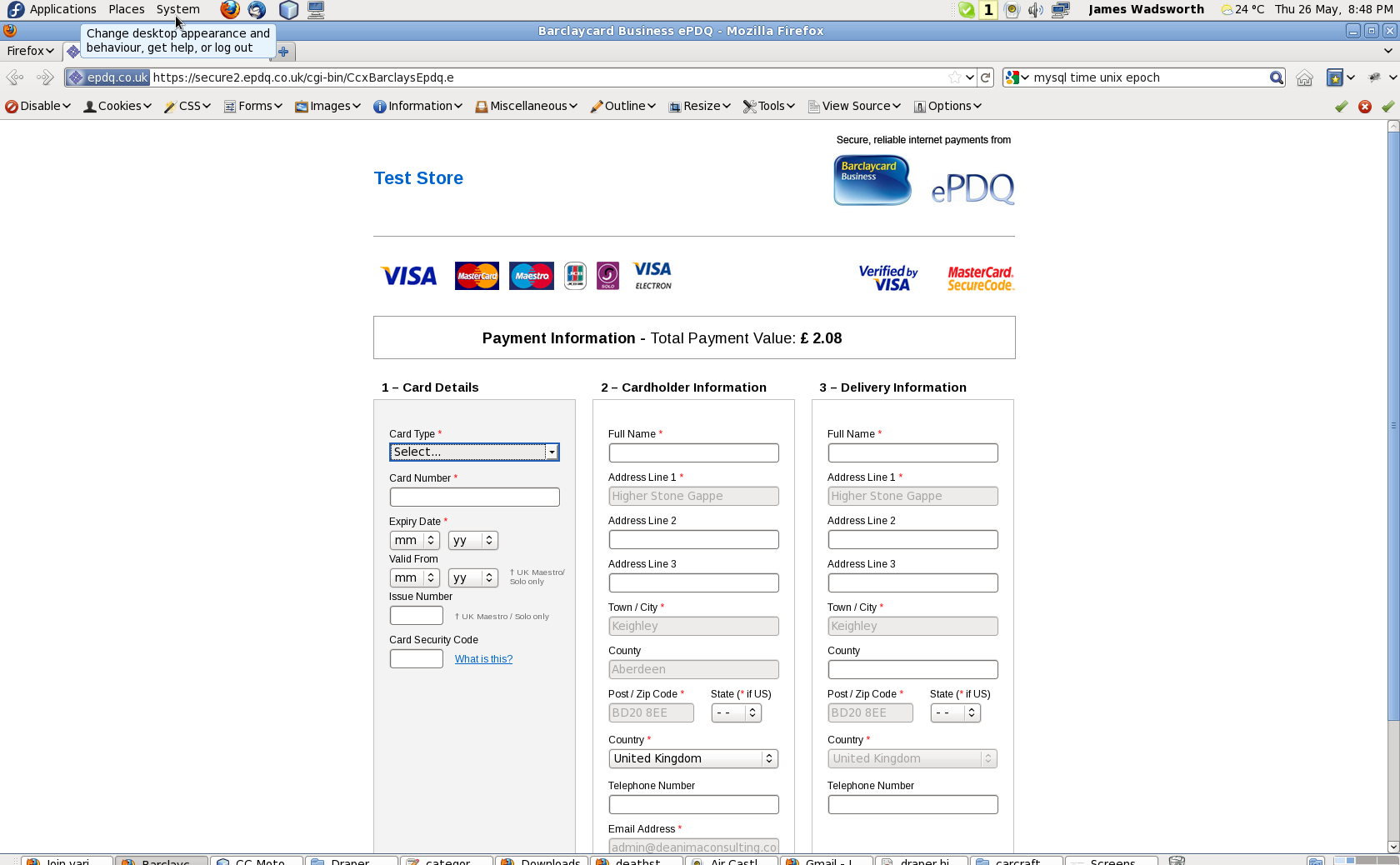Open the delivery State dropdown
Viewport: 1400px width, 865px height.
pos(955,712)
